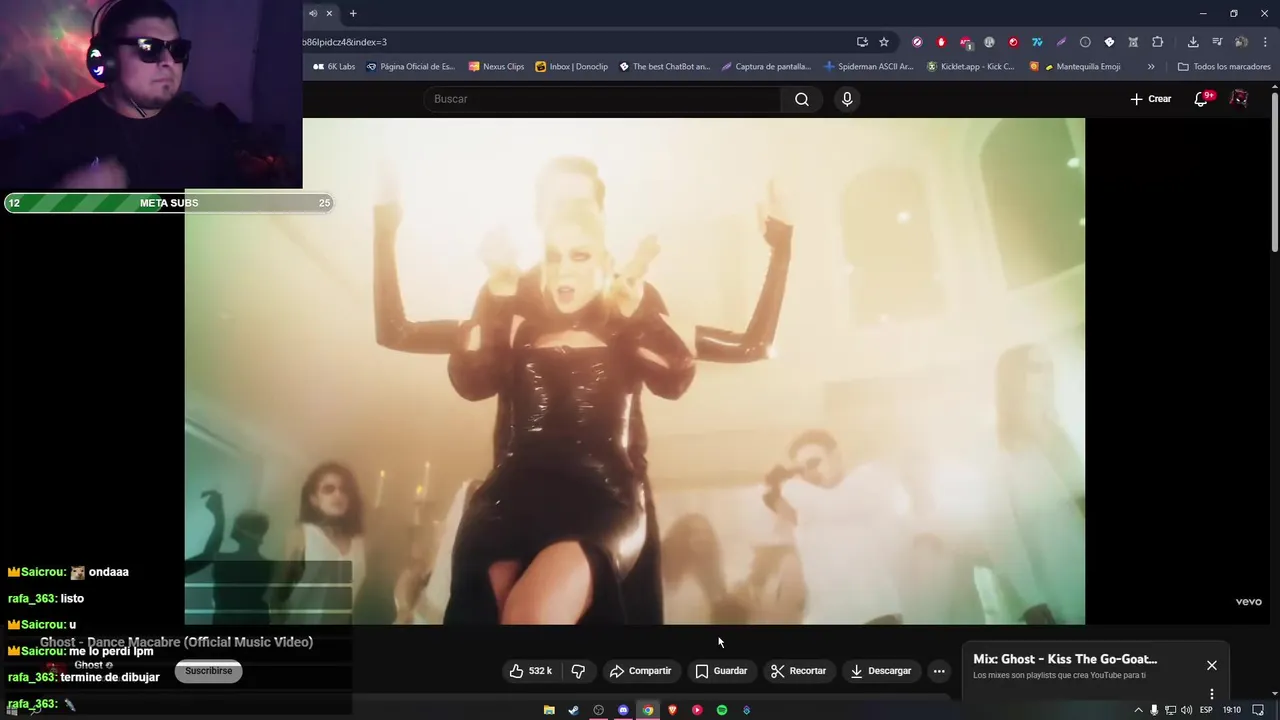Viewport: 1280px width, 720px height.
Task: Open media controls music-note icon
Action: pyautogui.click(x=1217, y=42)
